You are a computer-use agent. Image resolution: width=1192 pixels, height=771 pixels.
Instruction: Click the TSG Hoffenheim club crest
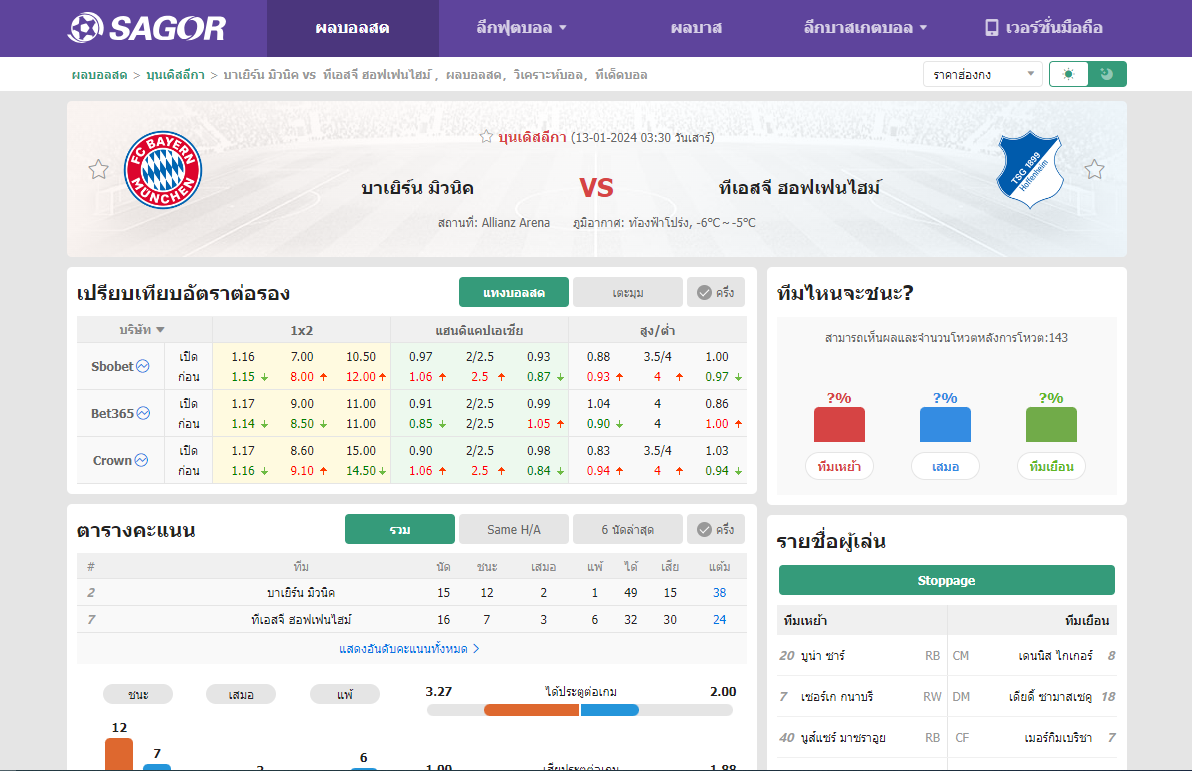(x=1029, y=170)
